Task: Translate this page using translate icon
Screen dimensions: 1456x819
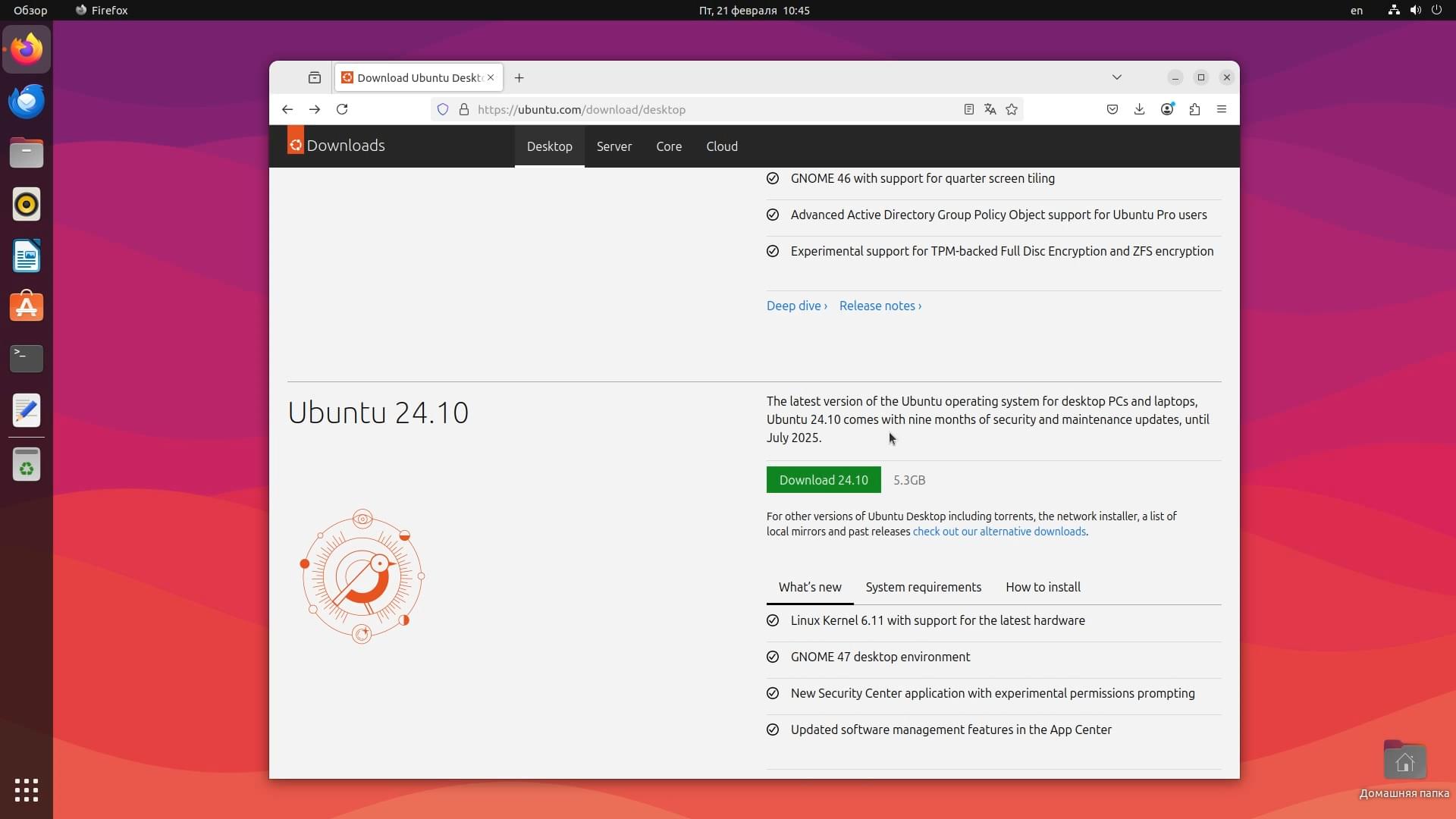Action: tap(990, 109)
